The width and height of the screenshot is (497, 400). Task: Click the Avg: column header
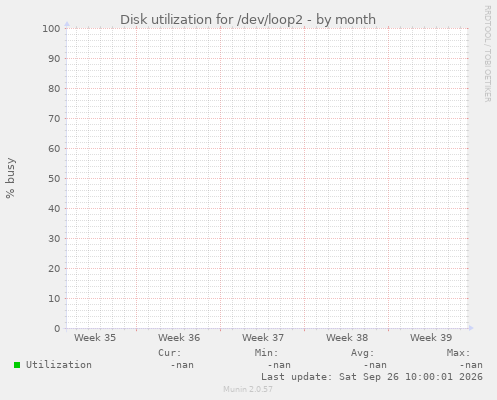point(363,353)
